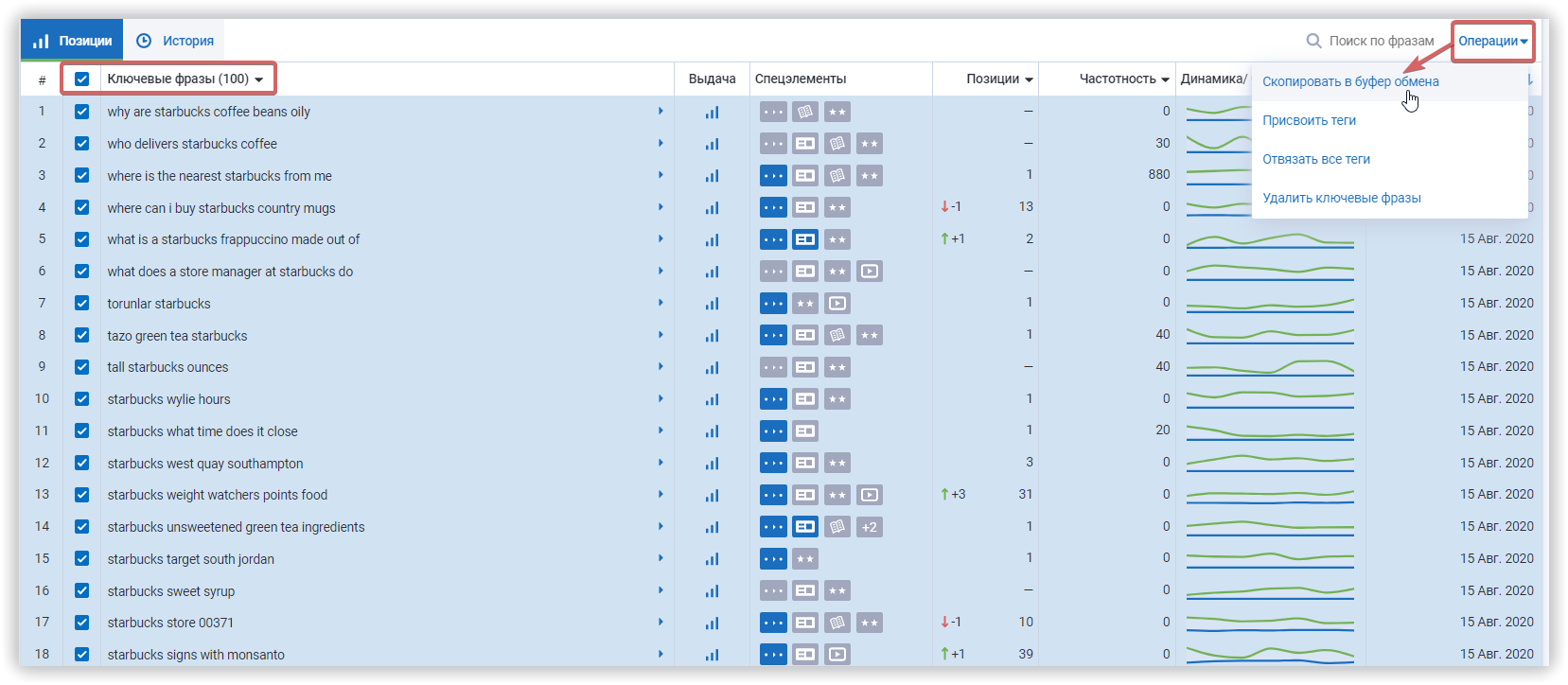This screenshot has width=1568, height=685.
Task: Click stars icon in 'who delivers starbucks coffee' row
Action: pos(870,144)
